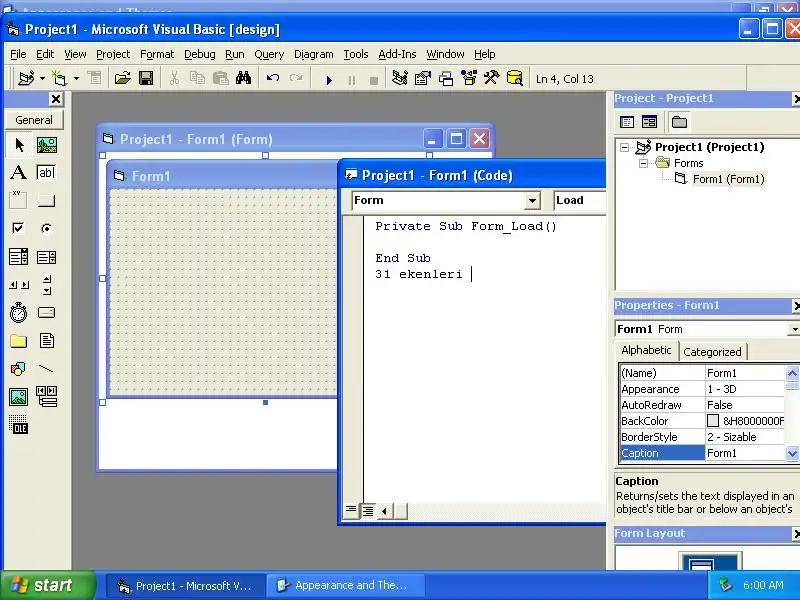800x600 pixels.
Task: Select the DirListBox folder tool
Action: [19, 341]
